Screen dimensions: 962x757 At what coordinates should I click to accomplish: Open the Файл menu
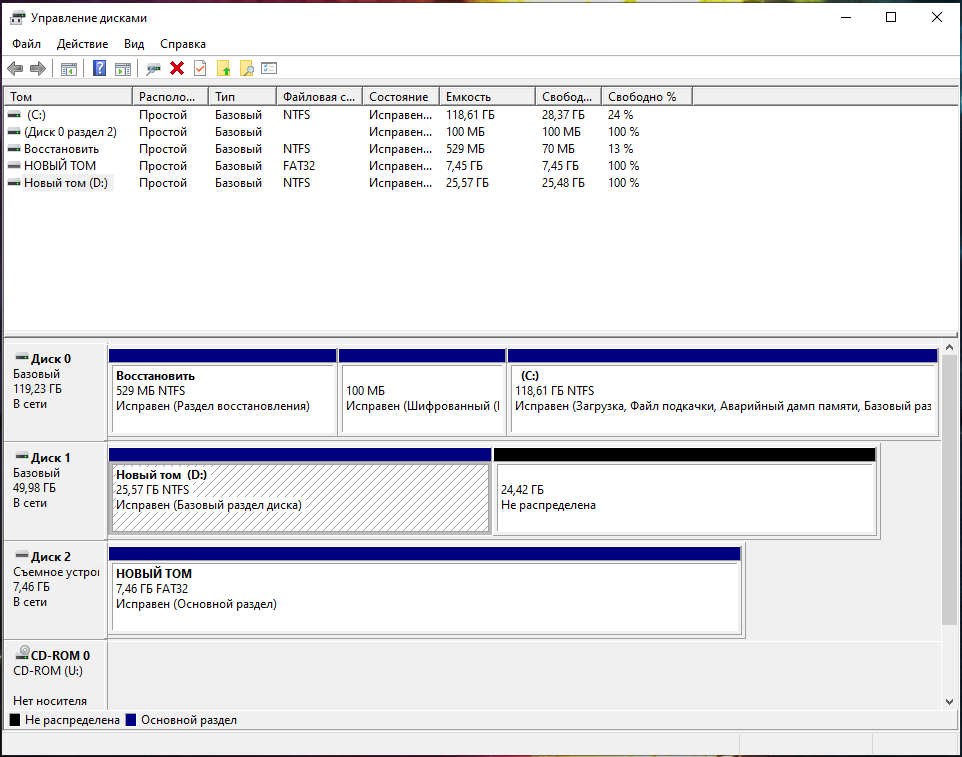[26, 44]
